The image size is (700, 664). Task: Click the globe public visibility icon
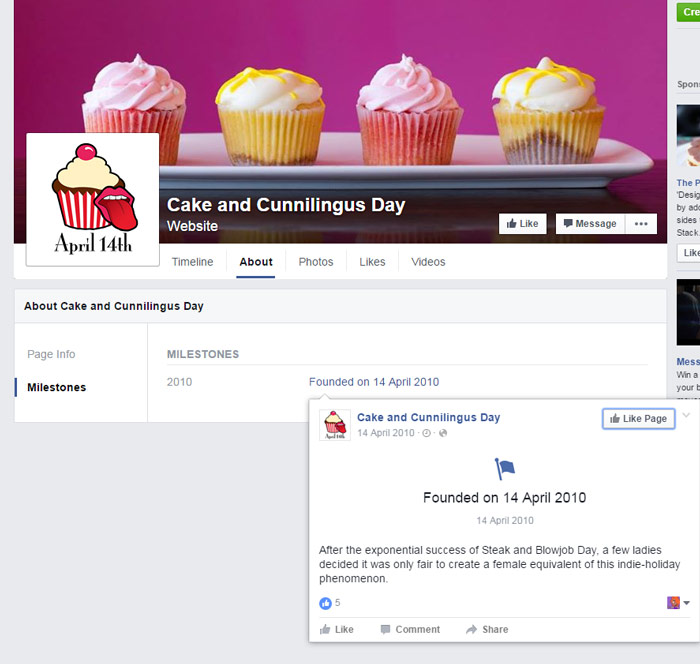[x=443, y=433]
